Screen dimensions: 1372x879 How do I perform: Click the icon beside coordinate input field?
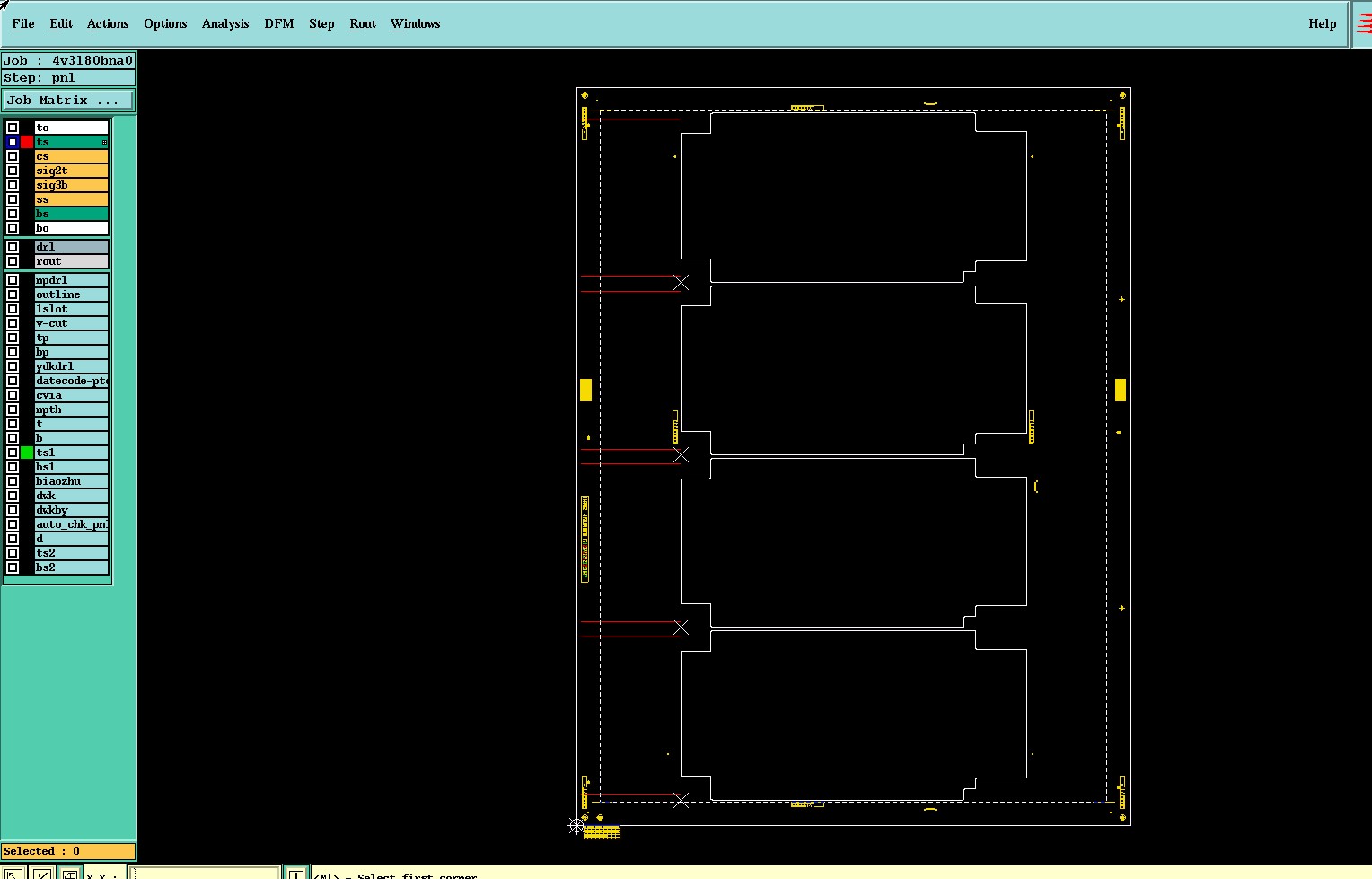click(x=295, y=873)
